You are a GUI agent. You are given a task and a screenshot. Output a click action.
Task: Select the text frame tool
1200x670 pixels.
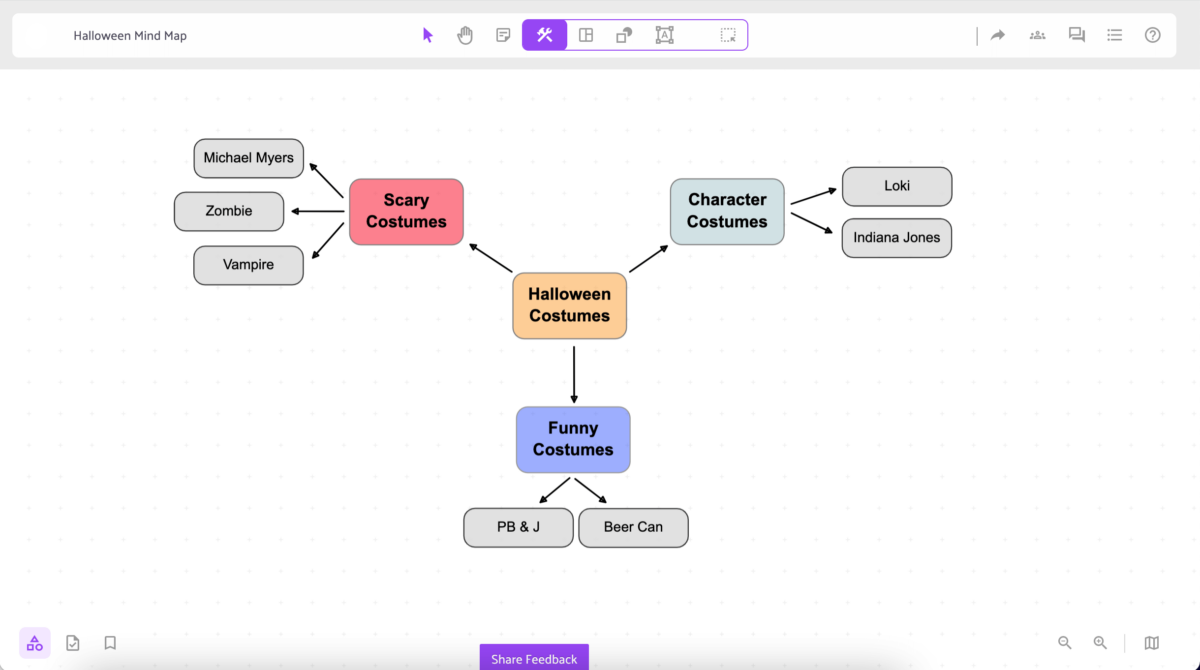click(664, 34)
